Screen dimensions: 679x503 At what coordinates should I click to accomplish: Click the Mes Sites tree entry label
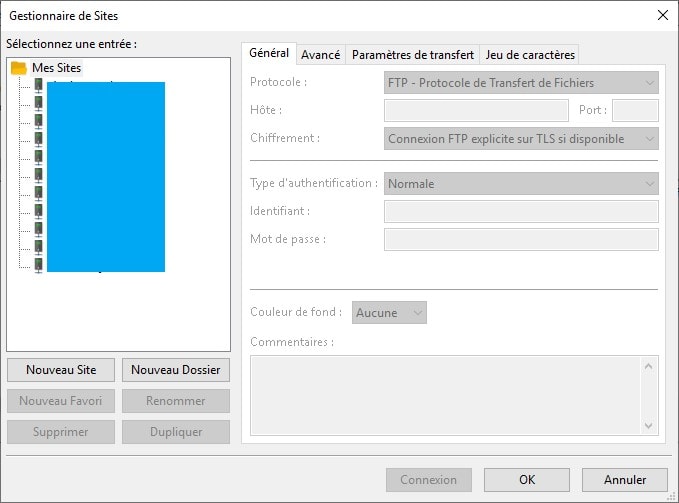pyautogui.click(x=56, y=68)
